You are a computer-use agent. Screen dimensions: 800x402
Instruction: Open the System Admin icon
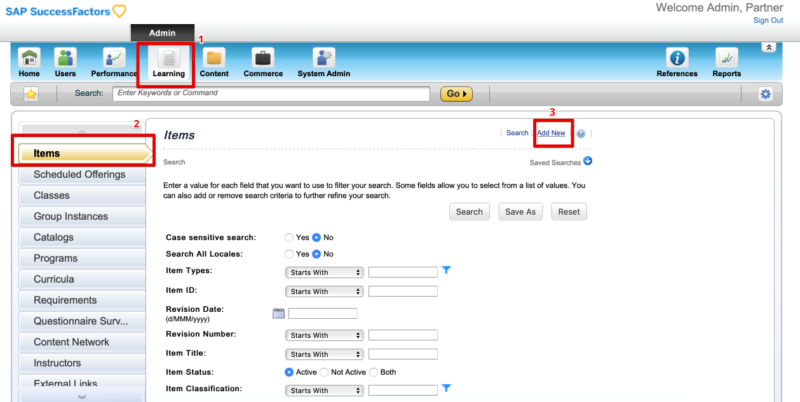click(x=324, y=59)
